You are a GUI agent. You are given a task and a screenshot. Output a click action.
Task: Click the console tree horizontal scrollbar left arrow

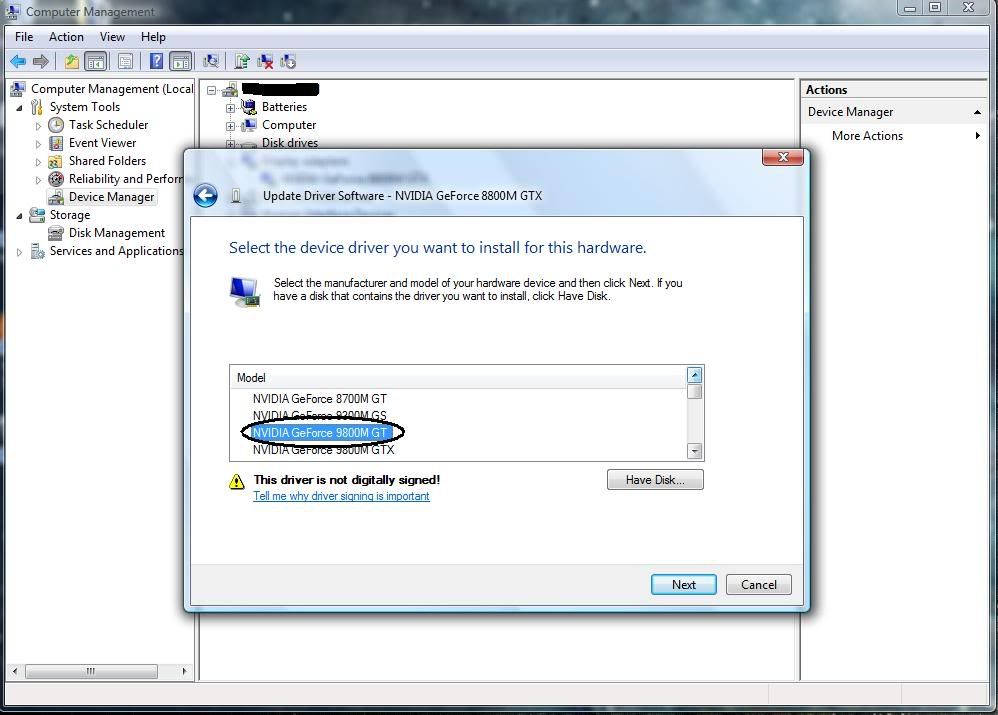15,671
